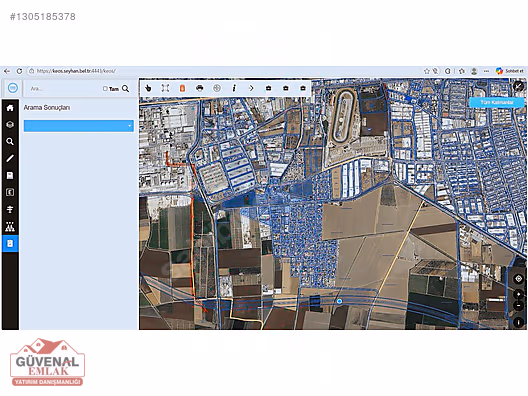Click the 'Arama Sonuçları' heading text
This screenshot has width=528, height=396.
[x=47, y=108]
